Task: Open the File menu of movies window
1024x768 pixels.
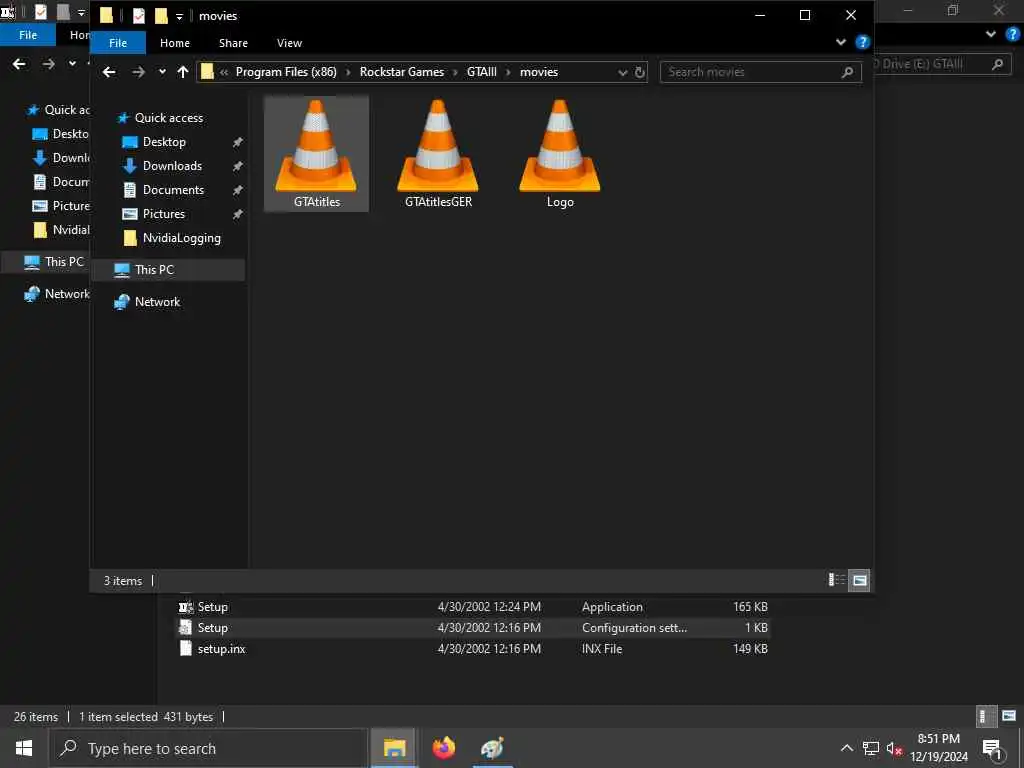Action: pyautogui.click(x=118, y=43)
